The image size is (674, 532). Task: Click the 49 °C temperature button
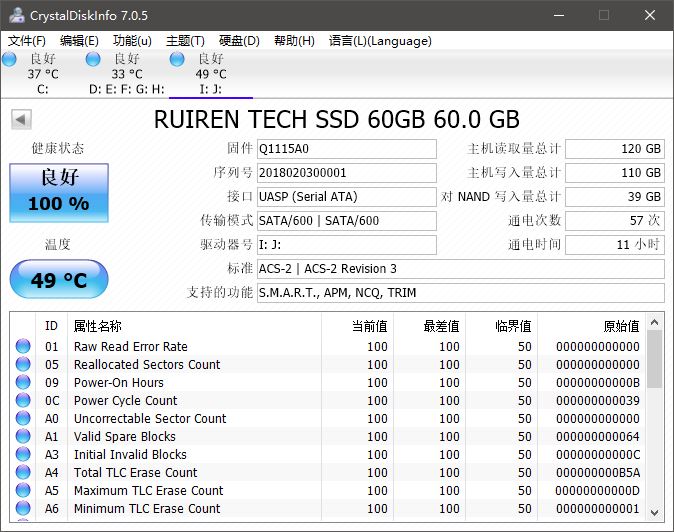click(x=59, y=279)
